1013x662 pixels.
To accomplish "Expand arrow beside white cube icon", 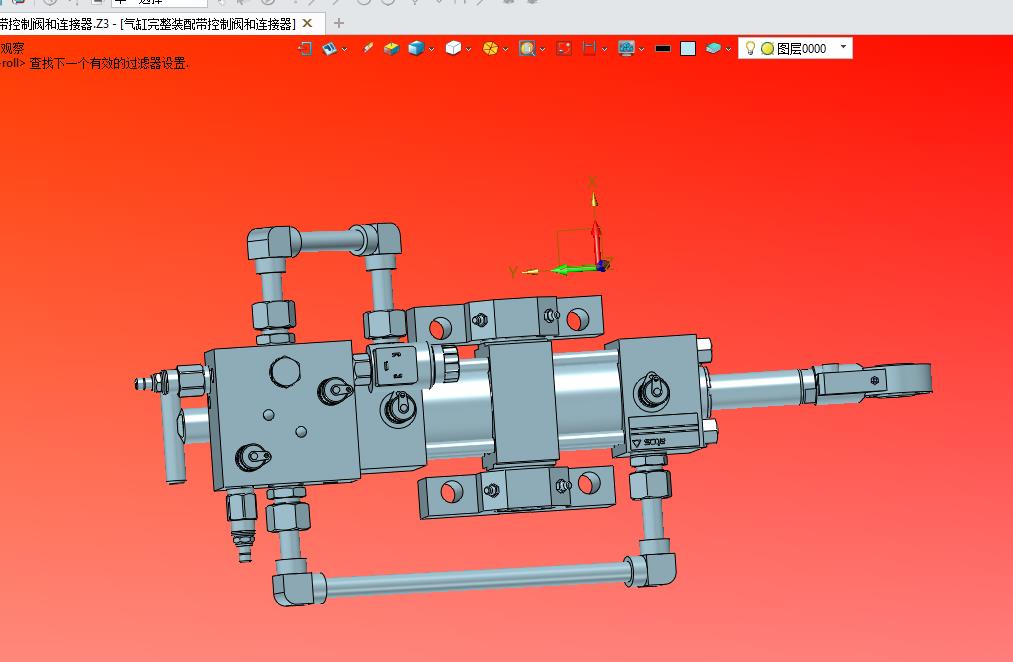I will pos(468,49).
